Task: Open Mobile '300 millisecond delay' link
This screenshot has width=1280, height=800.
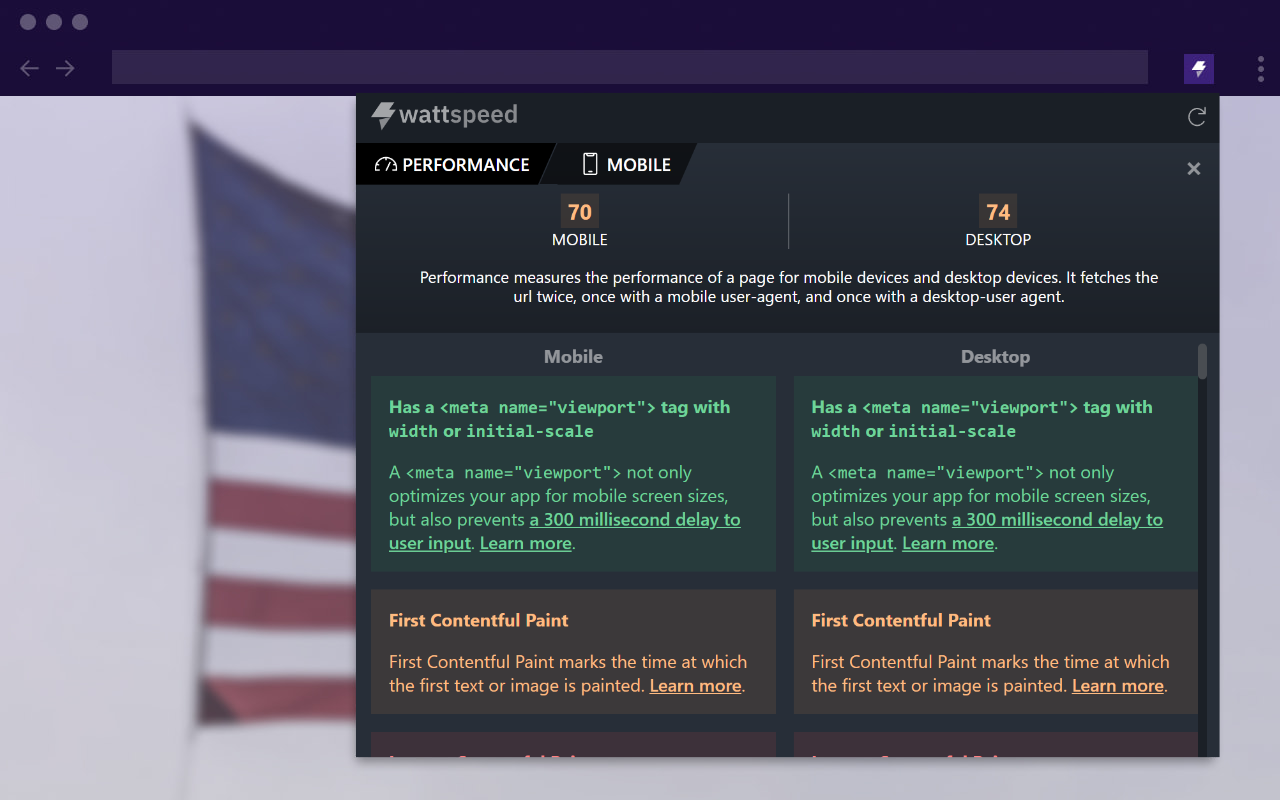Action: click(635, 520)
